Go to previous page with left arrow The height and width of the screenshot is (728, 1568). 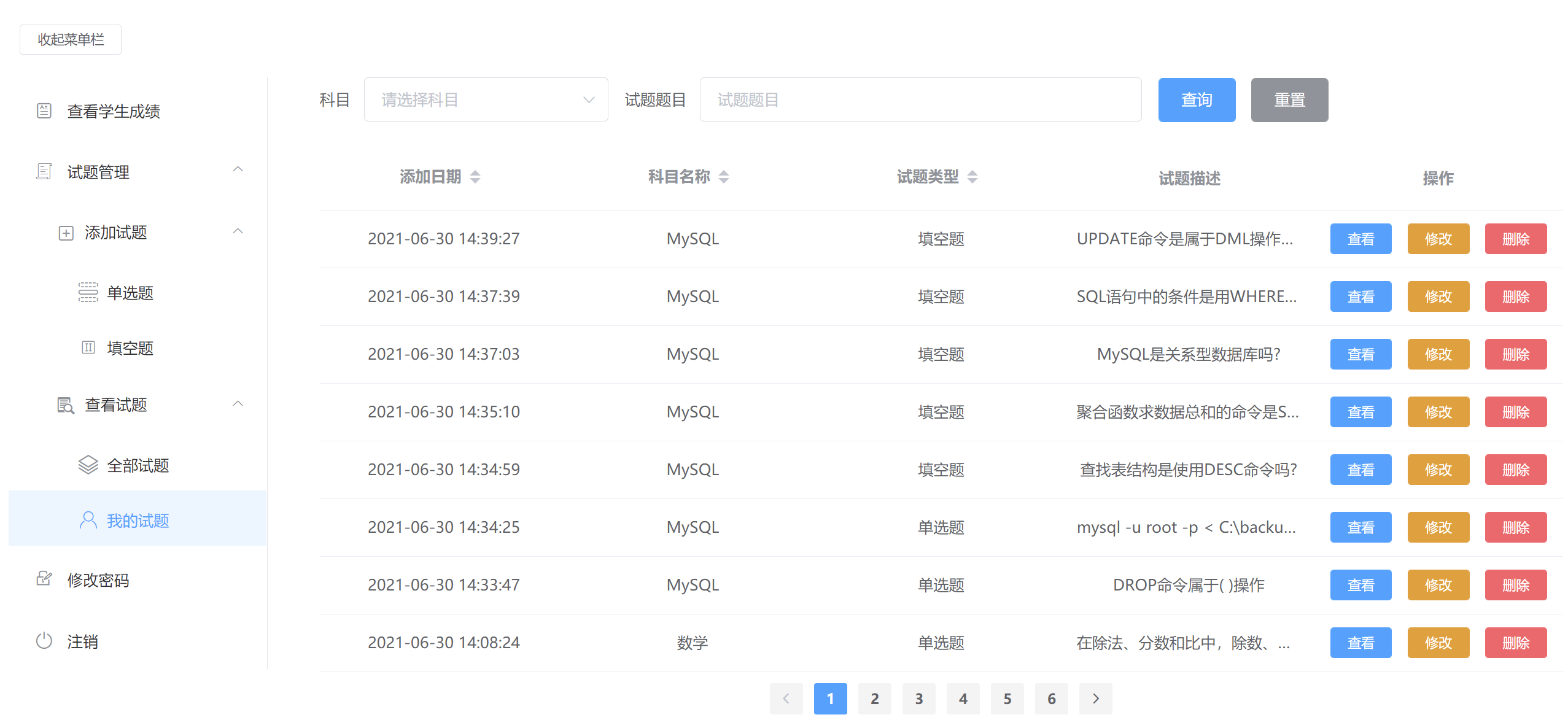point(786,699)
